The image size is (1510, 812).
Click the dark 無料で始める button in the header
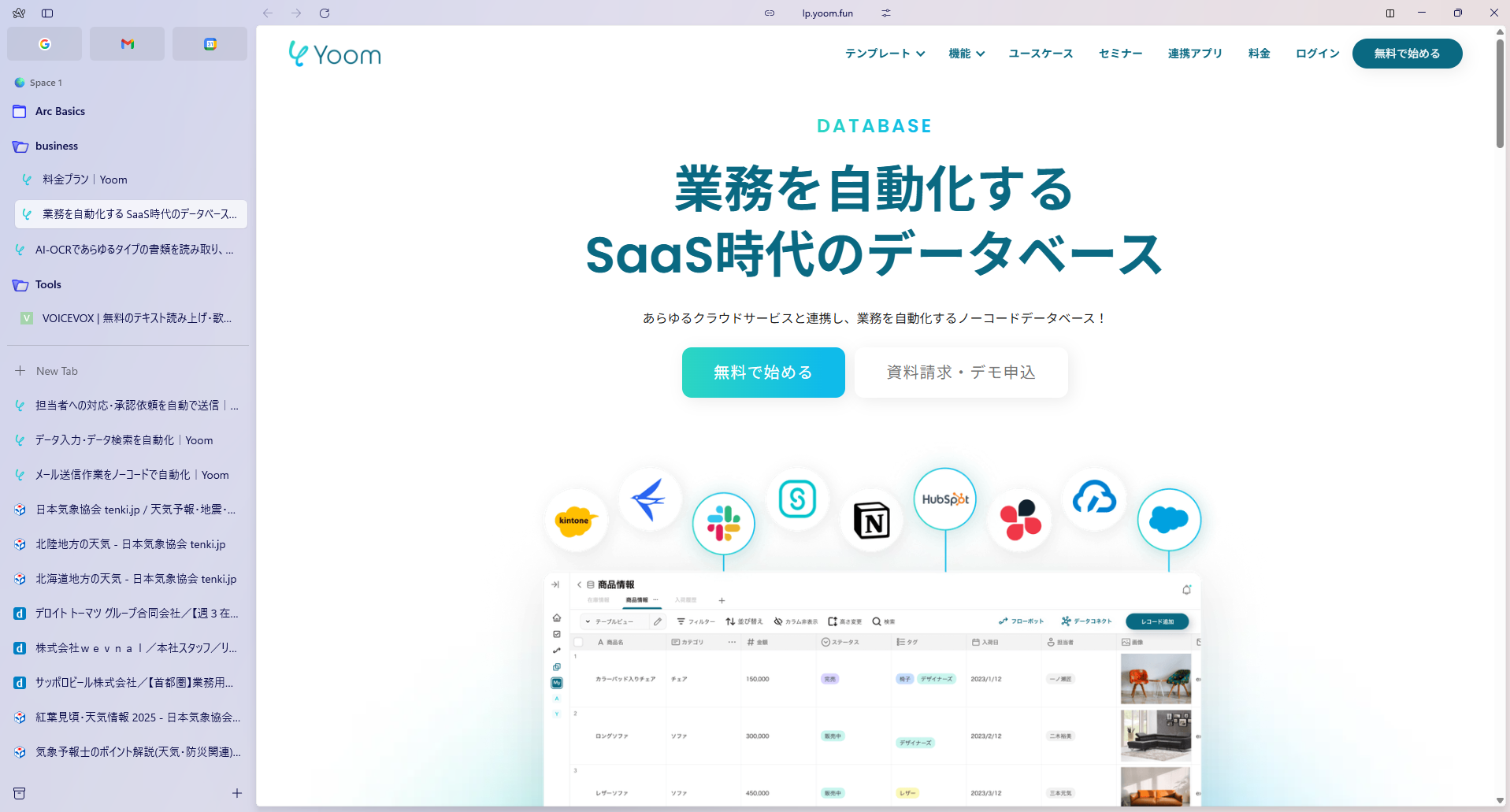click(1407, 54)
